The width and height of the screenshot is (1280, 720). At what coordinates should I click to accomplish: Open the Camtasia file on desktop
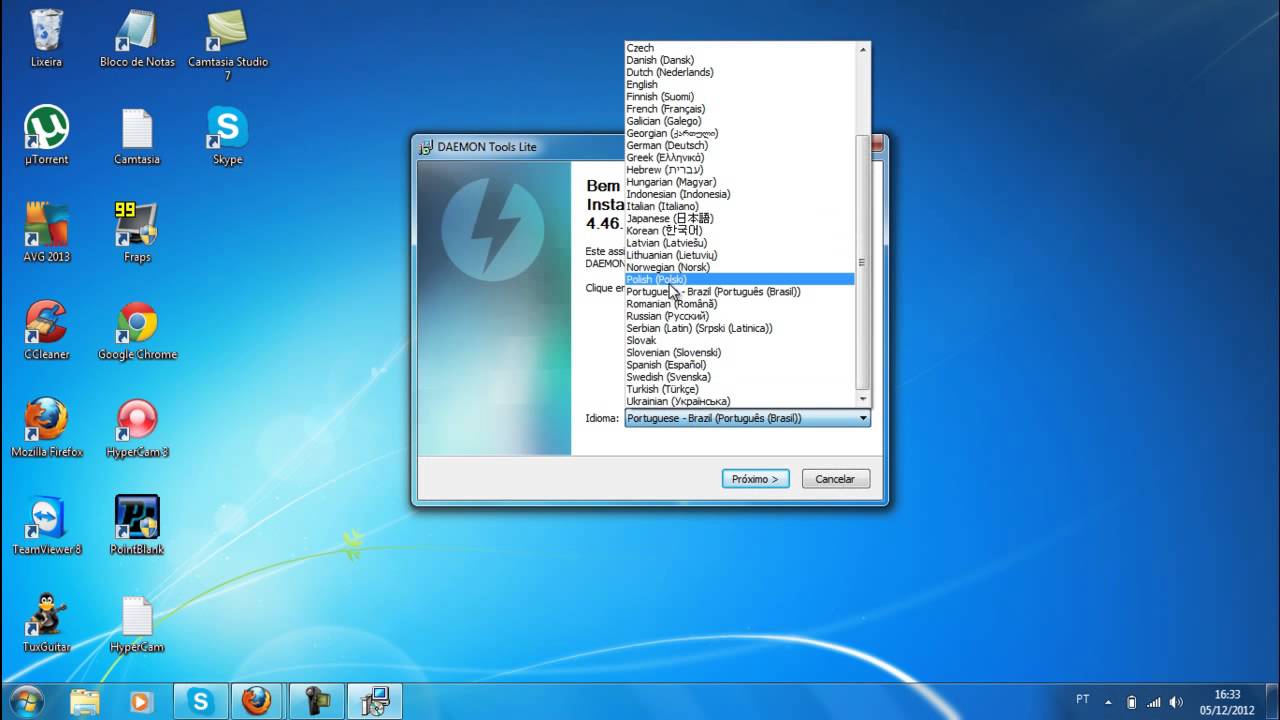tap(137, 135)
